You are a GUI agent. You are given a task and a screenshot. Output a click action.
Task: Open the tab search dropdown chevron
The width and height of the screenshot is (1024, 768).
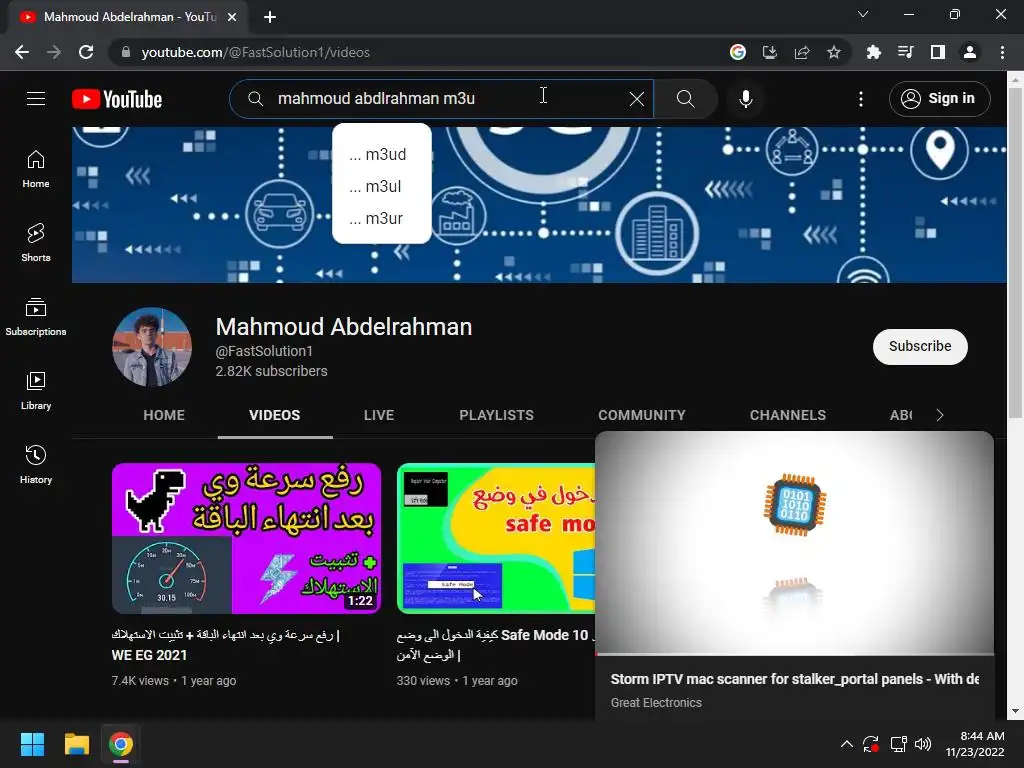click(x=863, y=14)
